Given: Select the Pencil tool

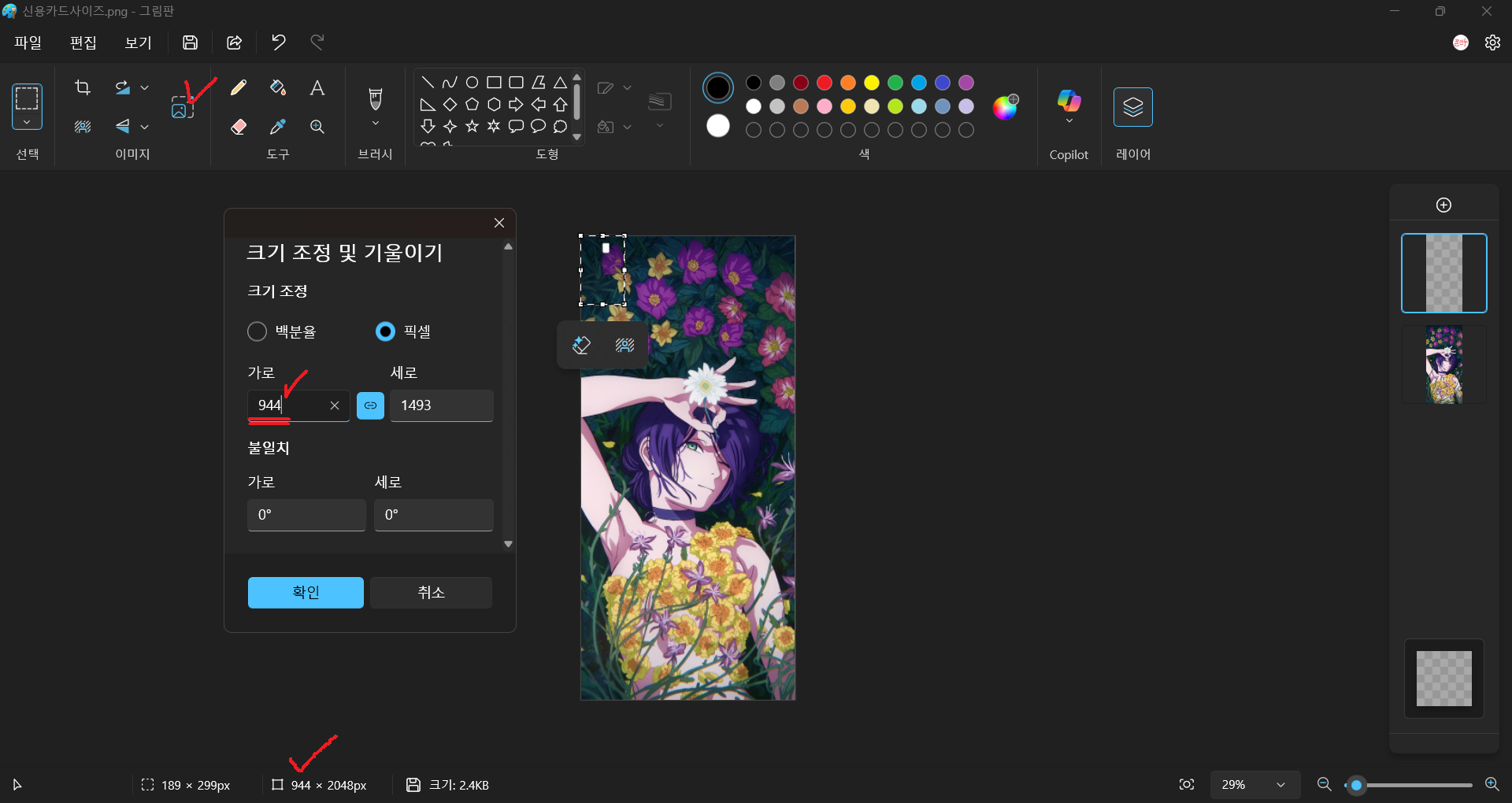Looking at the screenshot, I should (239, 87).
